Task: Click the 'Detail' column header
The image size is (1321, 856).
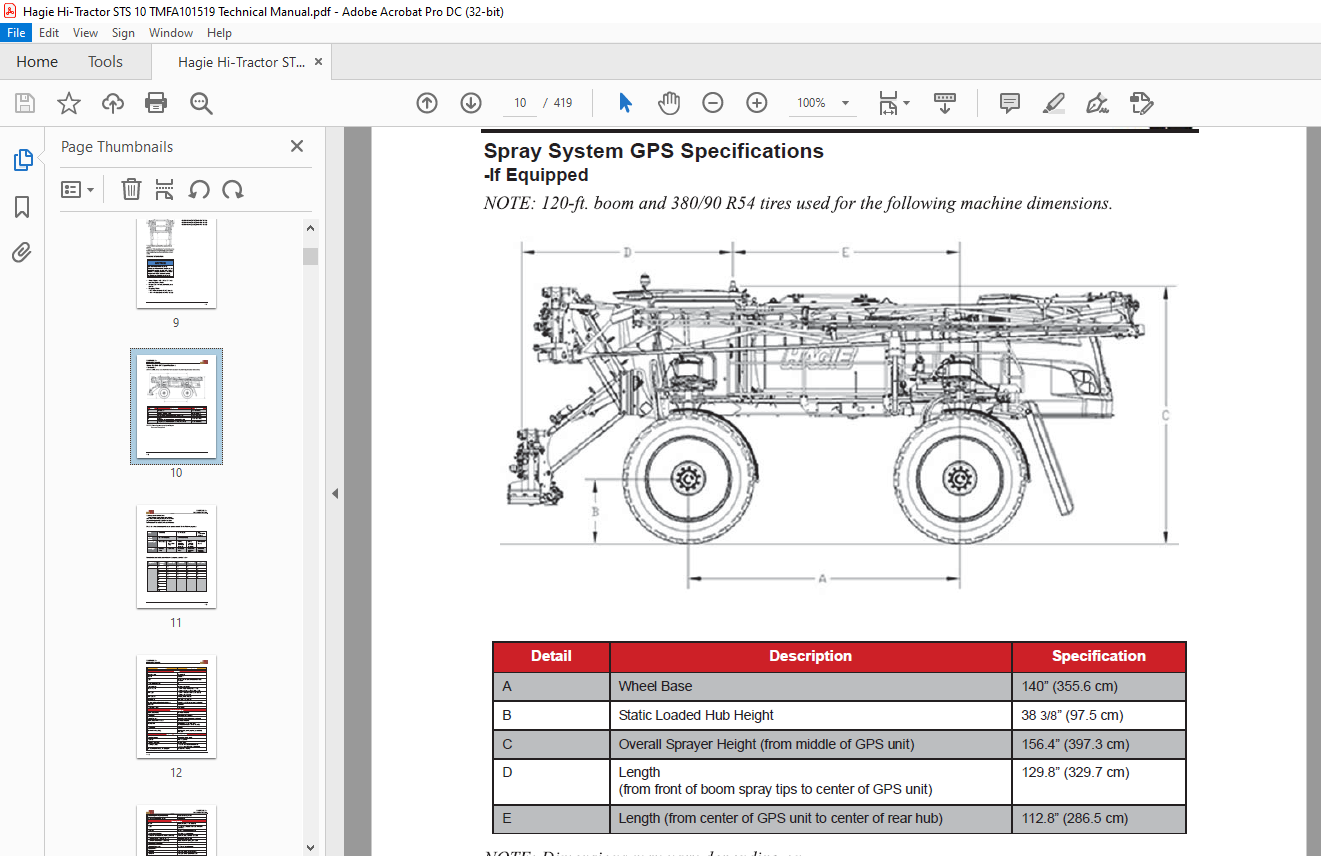Action: click(551, 656)
